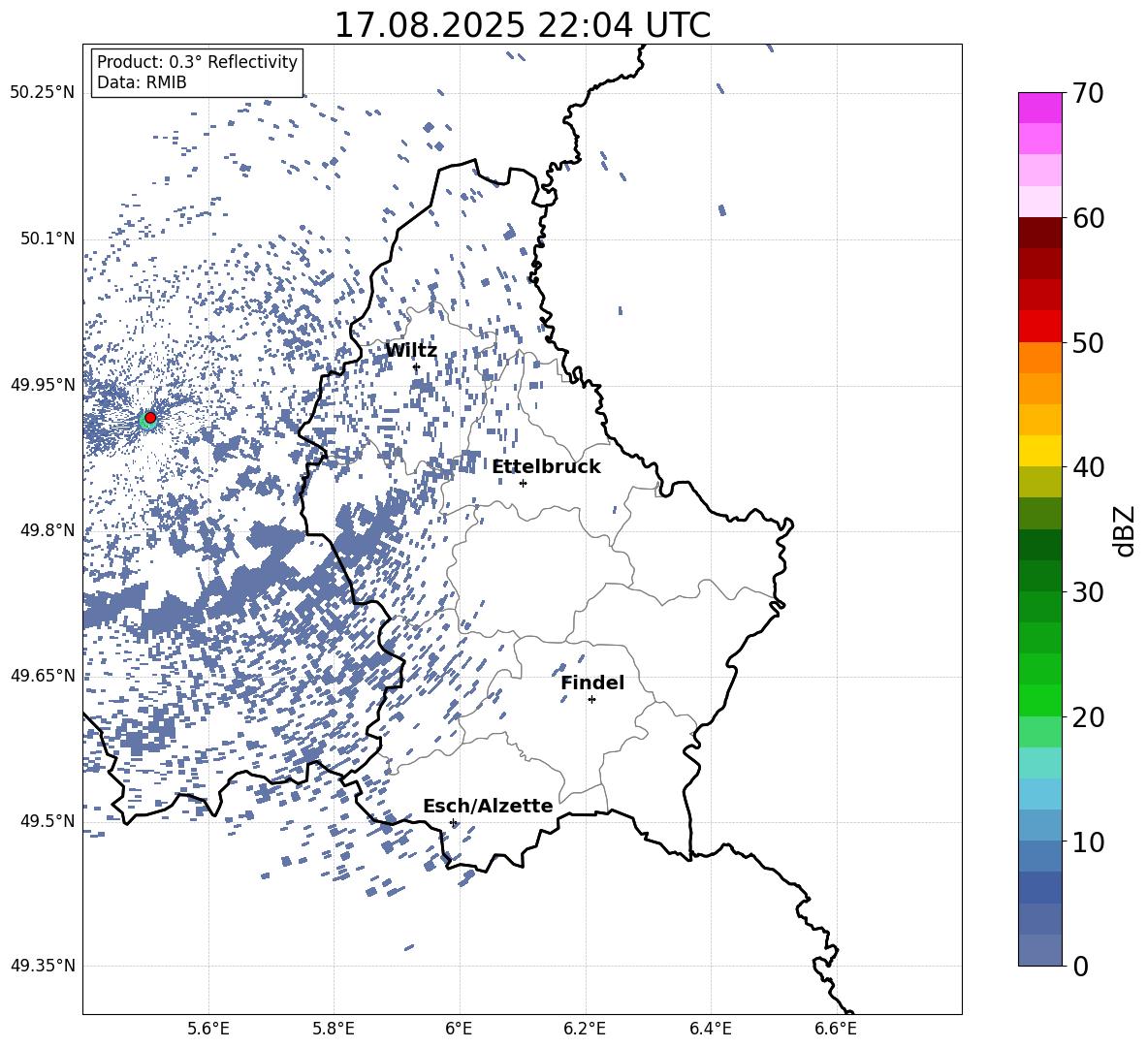Click the title 17.08.2025 22:04 UTC
Screen dimensions: 1148x1048
[522, 25]
